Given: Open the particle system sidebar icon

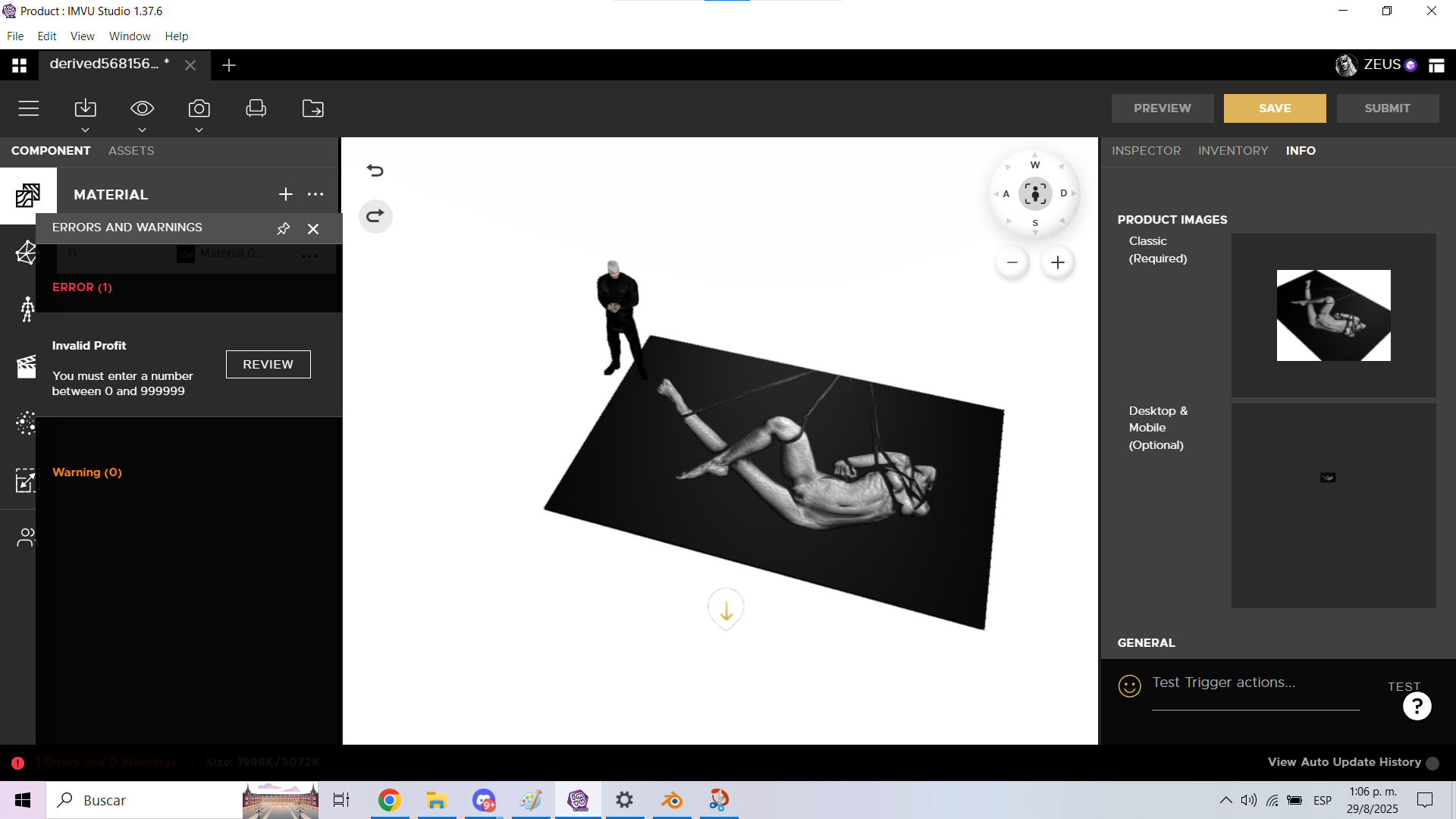Looking at the screenshot, I should point(26,422).
